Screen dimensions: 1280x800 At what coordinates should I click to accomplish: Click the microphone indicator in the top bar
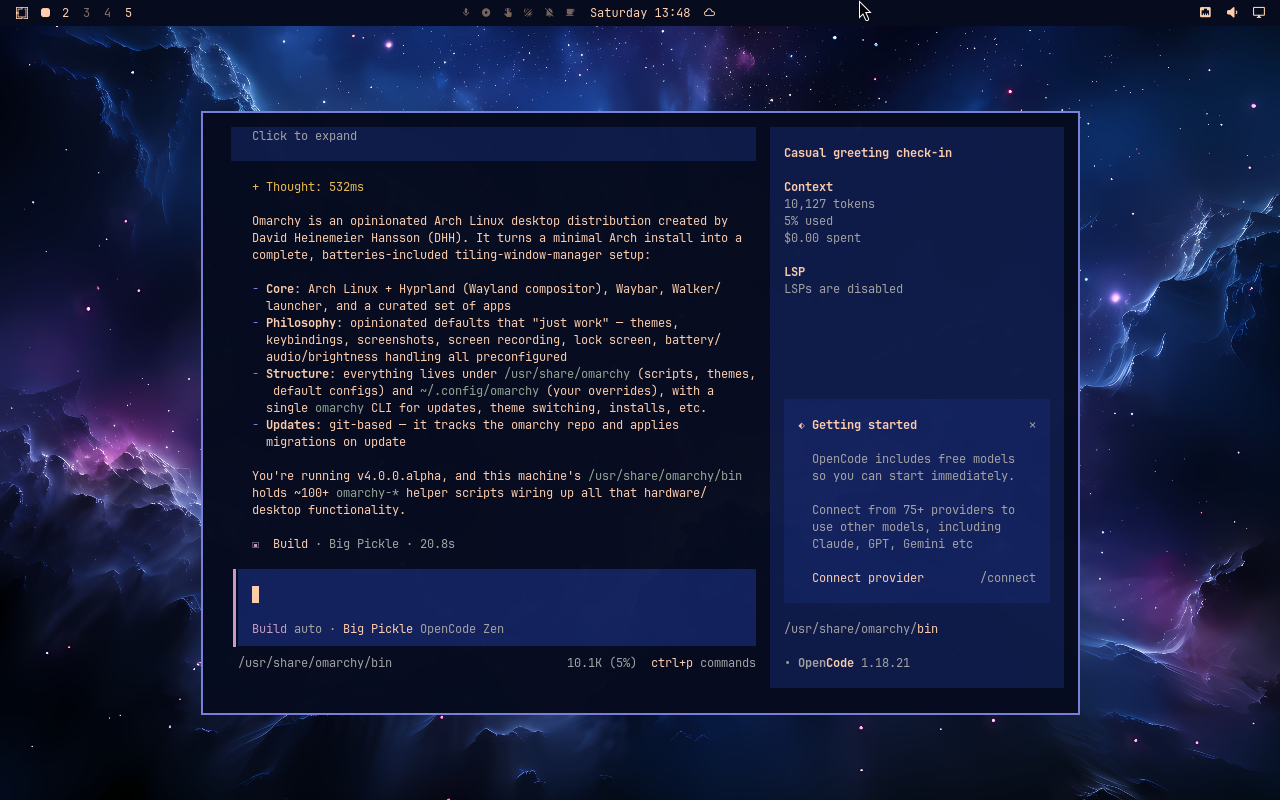(465, 13)
